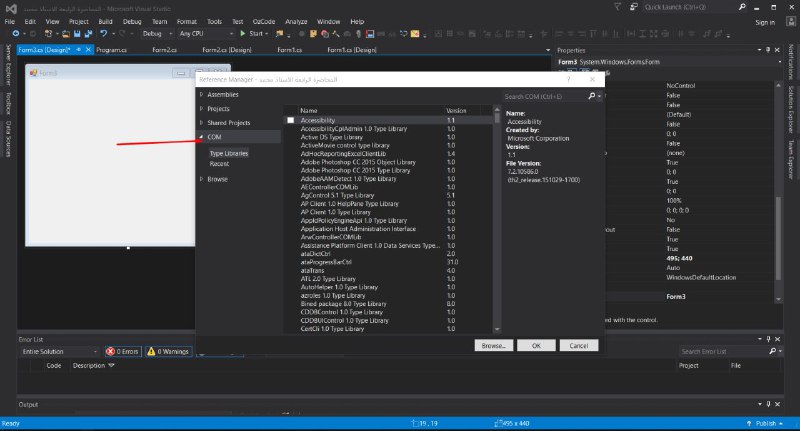Pin the Form3.cs [Design] tab
This screenshot has height=431, width=800.
pyautogui.click(x=79, y=50)
